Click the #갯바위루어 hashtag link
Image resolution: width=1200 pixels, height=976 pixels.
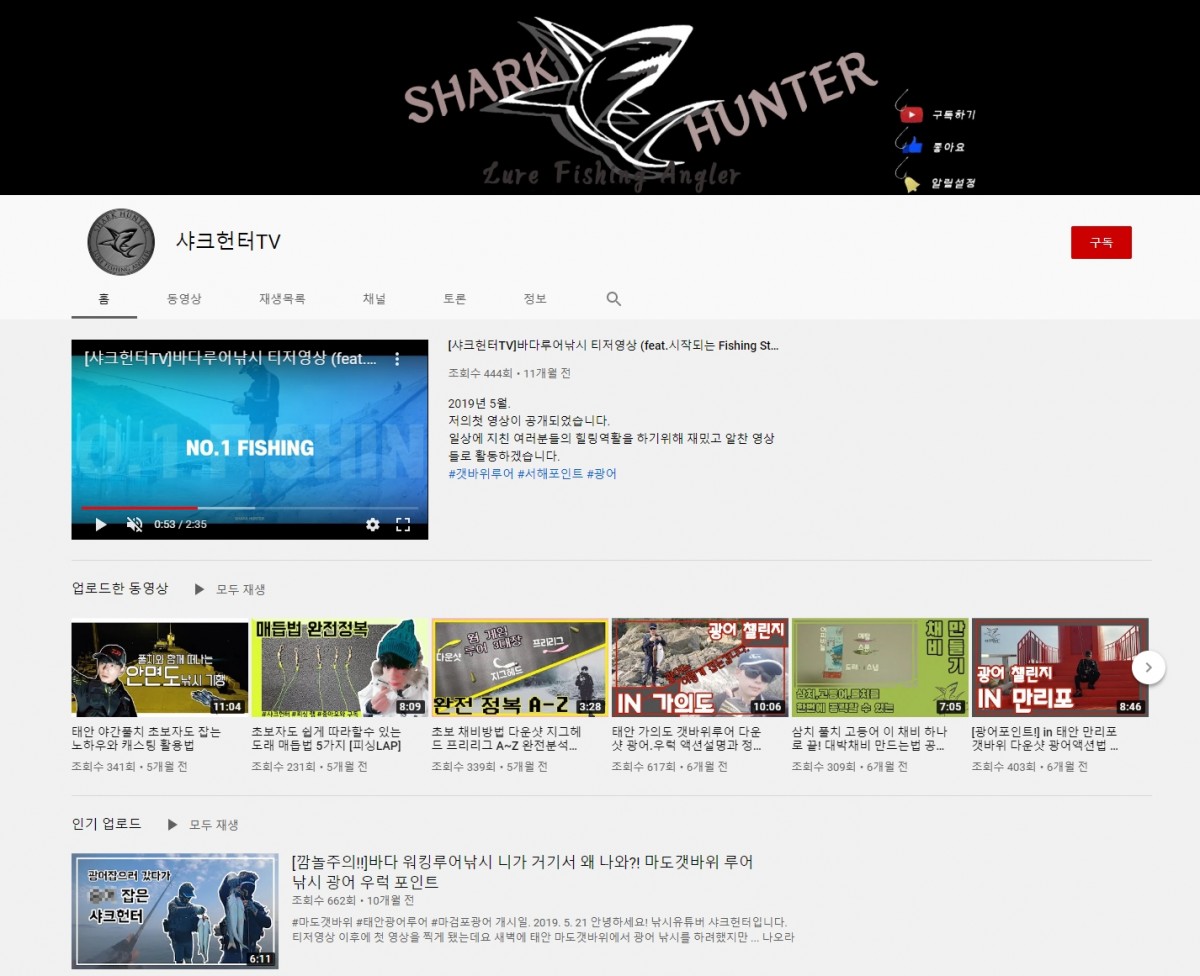click(481, 474)
